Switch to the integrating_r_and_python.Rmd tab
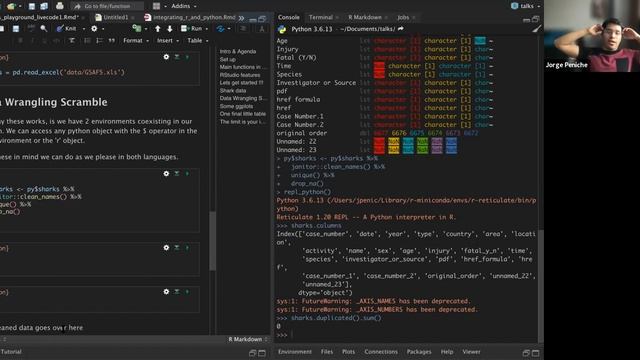This screenshot has height=360, width=640. [190, 18]
